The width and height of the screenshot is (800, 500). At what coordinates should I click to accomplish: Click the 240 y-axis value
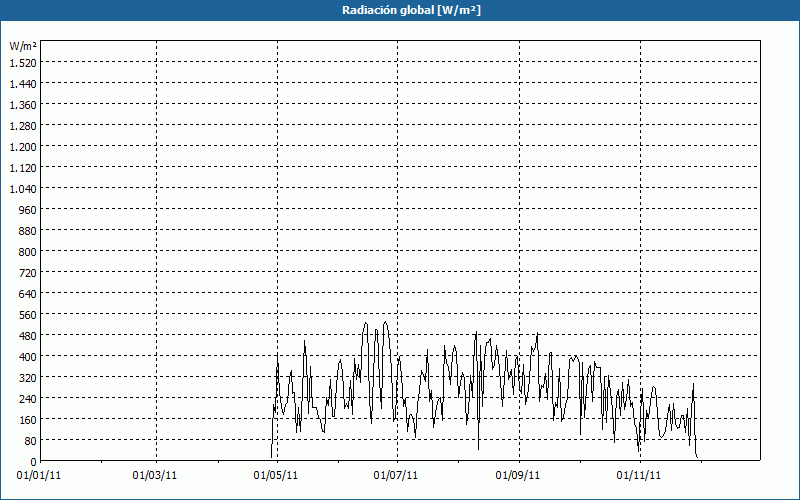pyautogui.click(x=29, y=399)
